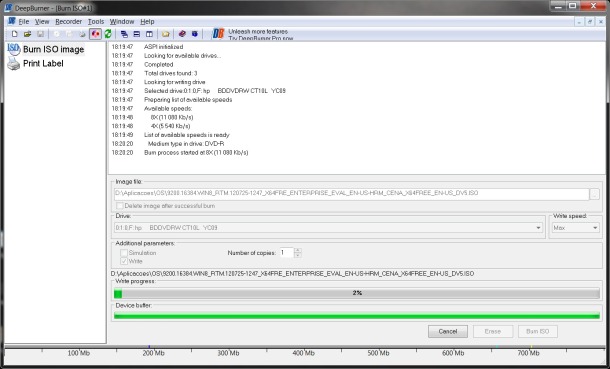Select Print Label in the sidebar
Image resolution: width=610 pixels, height=369 pixels.
coord(43,63)
